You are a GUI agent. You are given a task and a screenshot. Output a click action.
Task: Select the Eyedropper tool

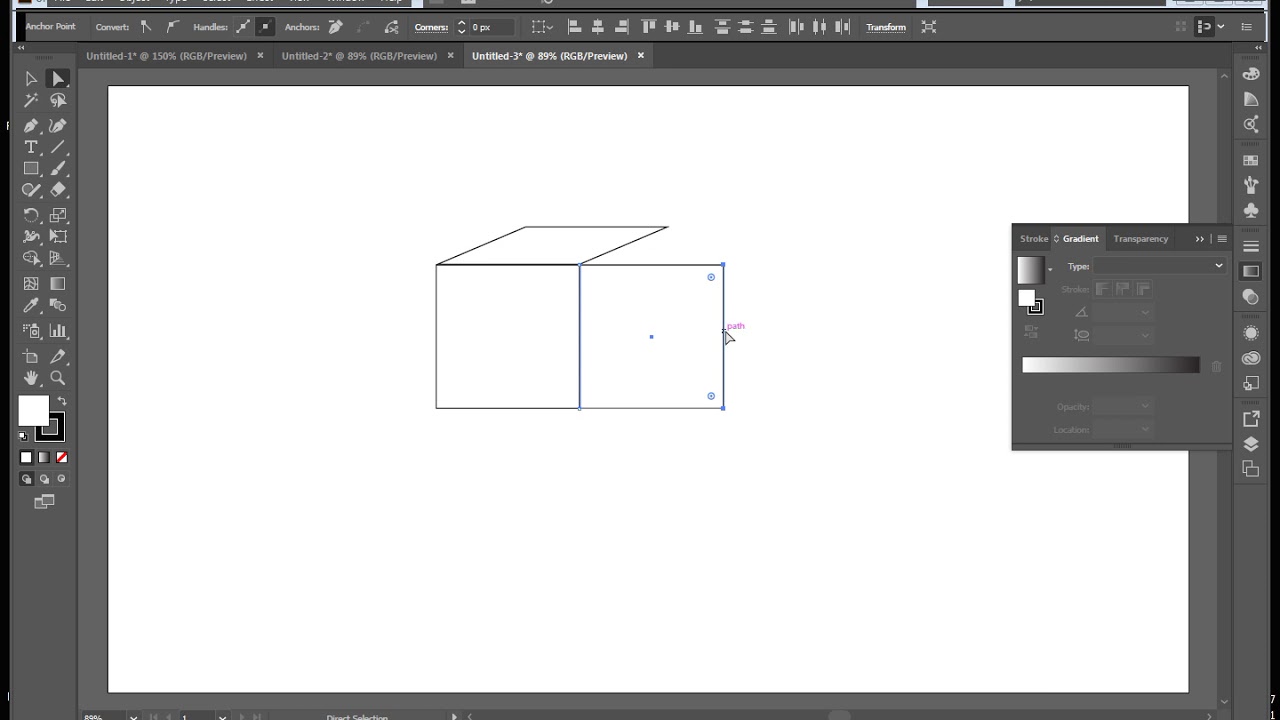coord(31,306)
